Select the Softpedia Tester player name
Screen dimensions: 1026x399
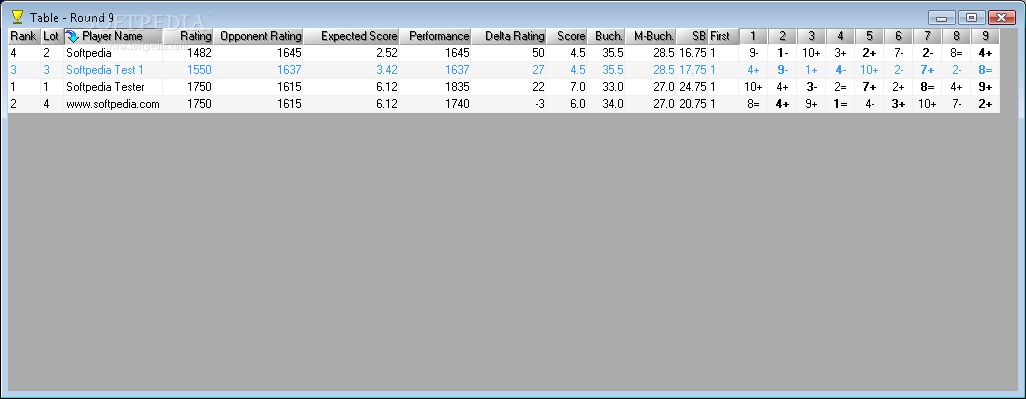point(105,87)
